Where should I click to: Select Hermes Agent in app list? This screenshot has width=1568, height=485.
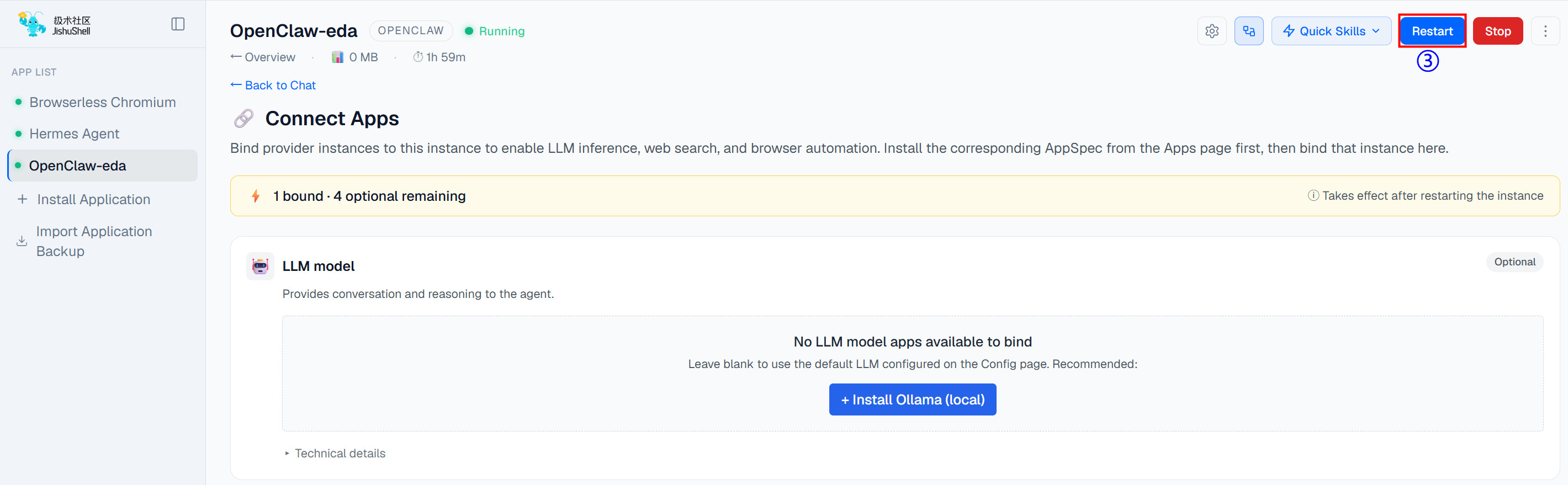click(x=102, y=134)
